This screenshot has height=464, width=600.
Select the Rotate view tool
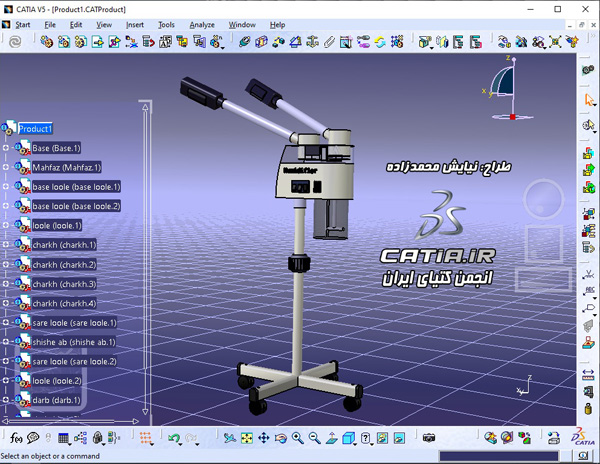pyautogui.click(x=281, y=438)
